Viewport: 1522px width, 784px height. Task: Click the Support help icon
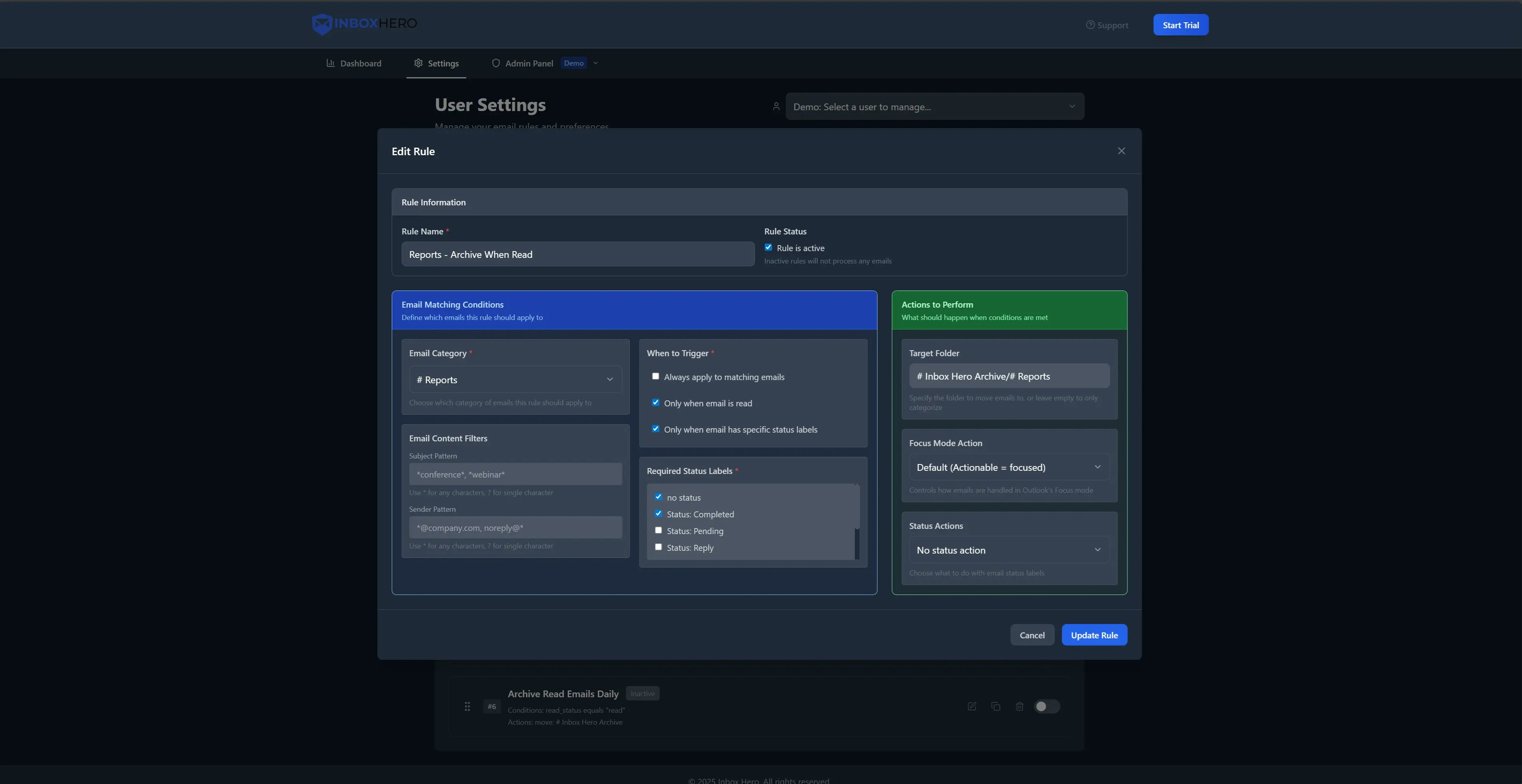(1090, 25)
